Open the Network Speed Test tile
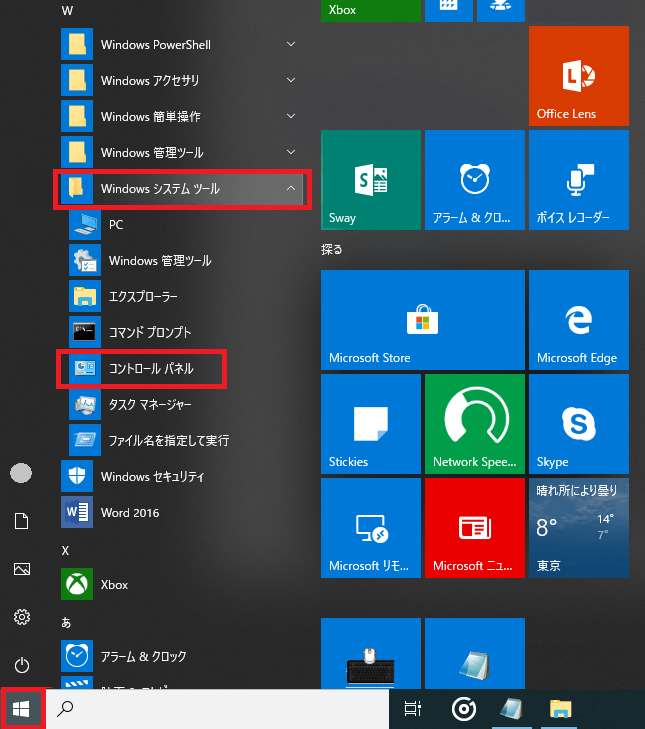The height and width of the screenshot is (729, 645). pos(475,424)
